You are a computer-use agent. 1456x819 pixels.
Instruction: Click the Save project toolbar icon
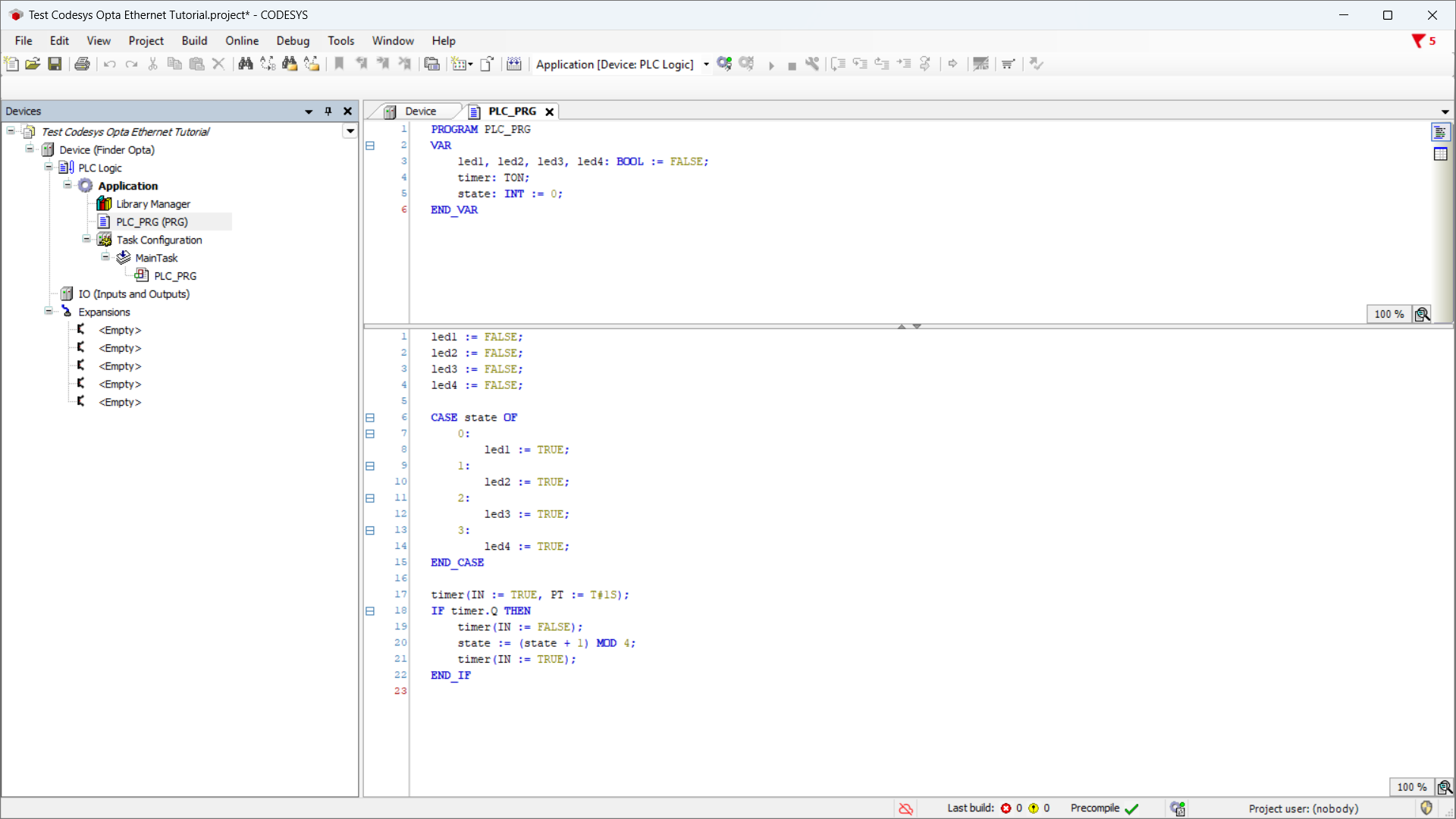(55, 64)
